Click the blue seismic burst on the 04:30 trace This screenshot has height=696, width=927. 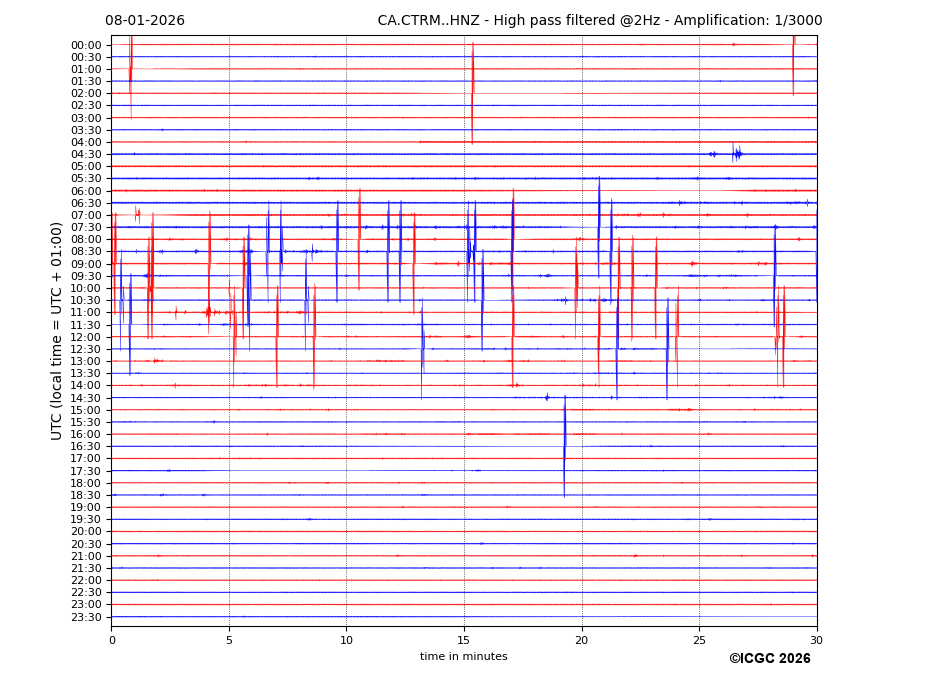point(736,154)
